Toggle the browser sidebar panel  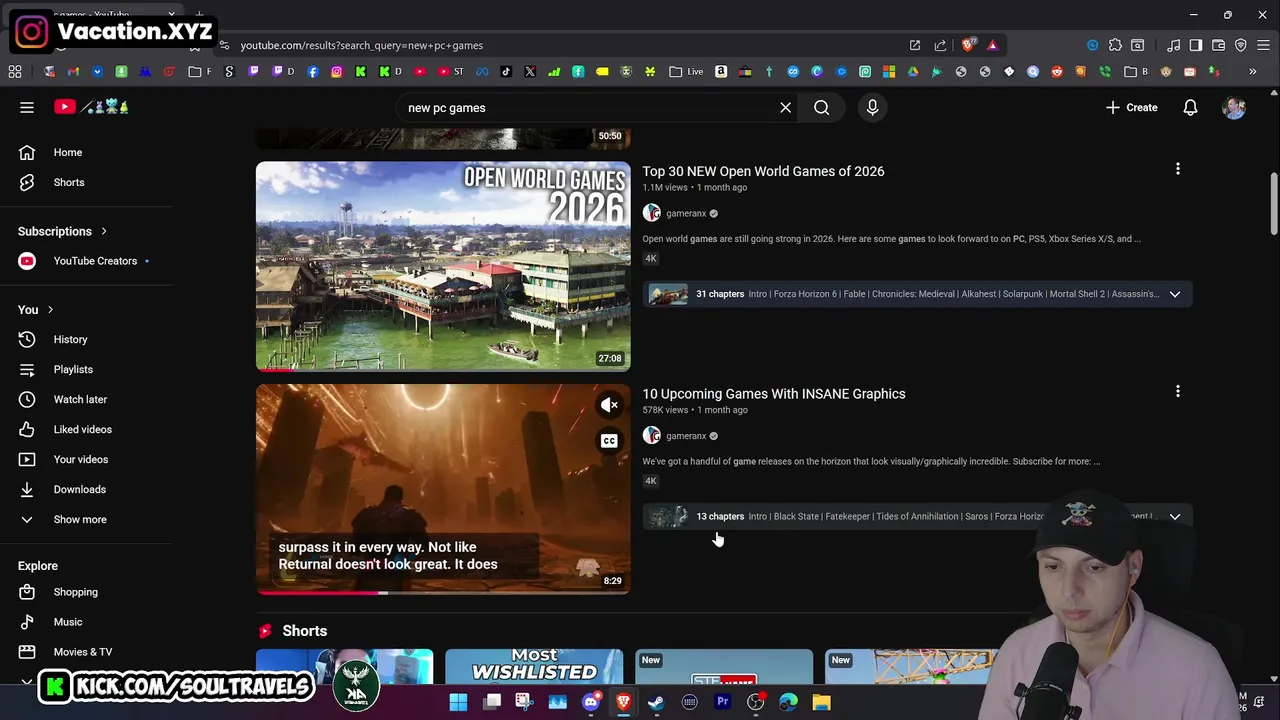(1195, 45)
